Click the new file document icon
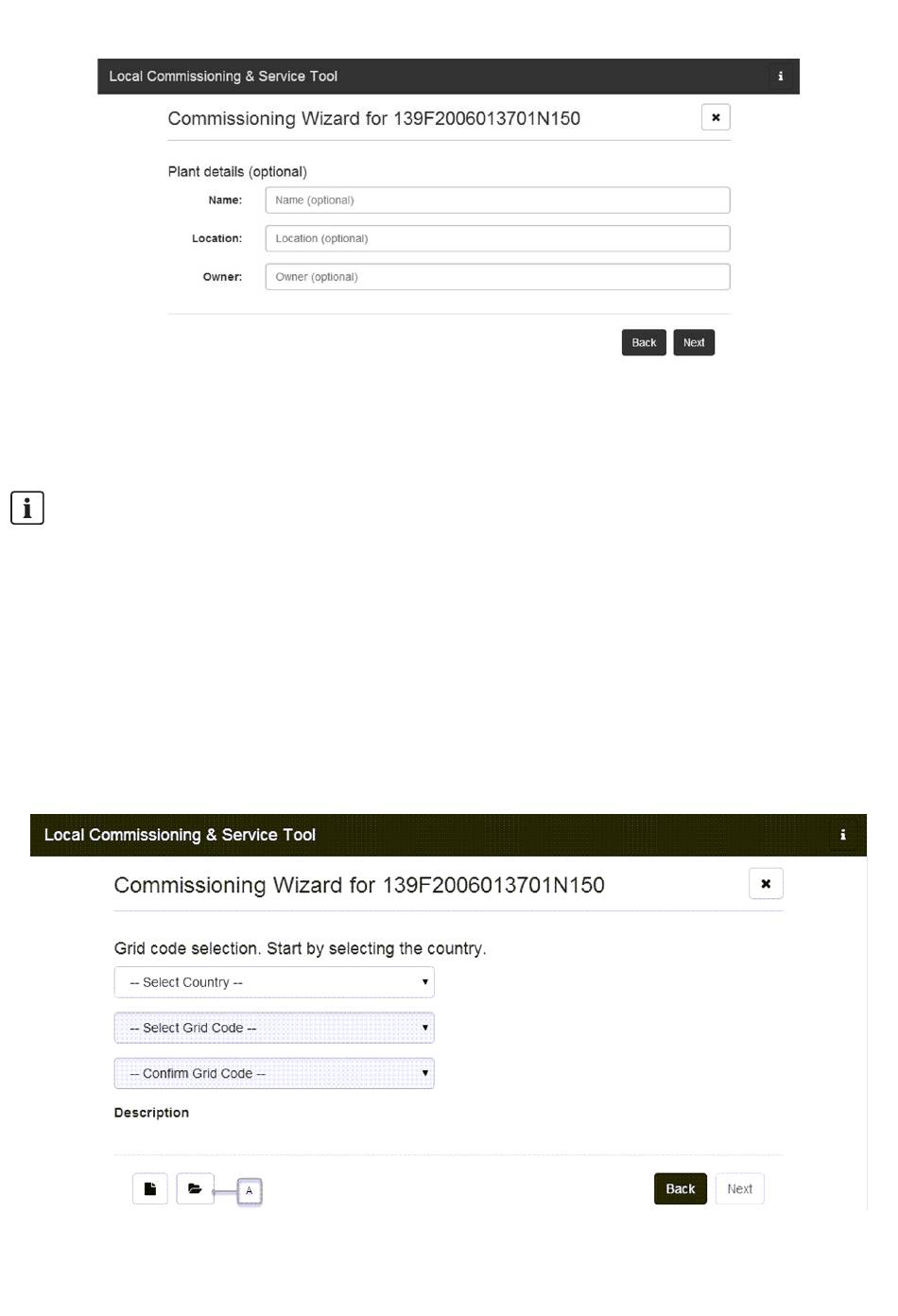Viewport: 898px width, 1316px height. click(150, 1189)
